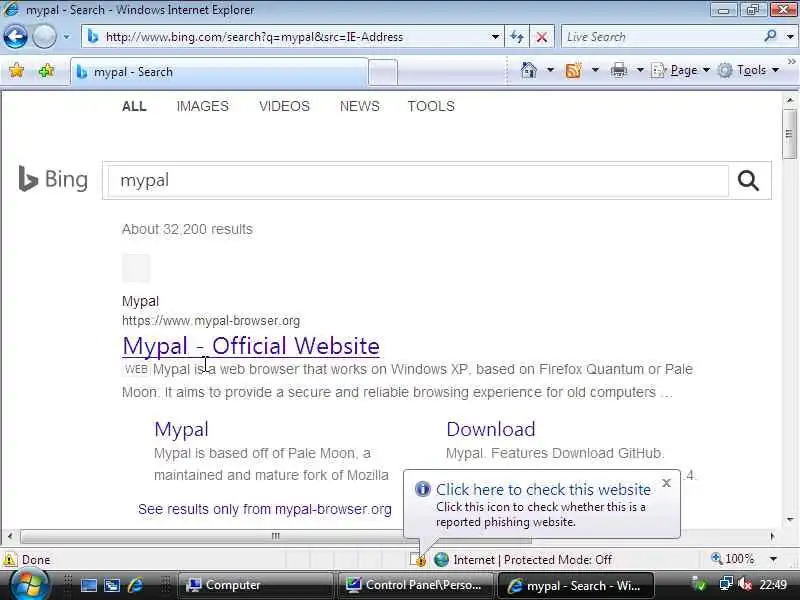Open the search provider dropdown arrow
Viewport: 800px width, 600px height.
coord(790,37)
